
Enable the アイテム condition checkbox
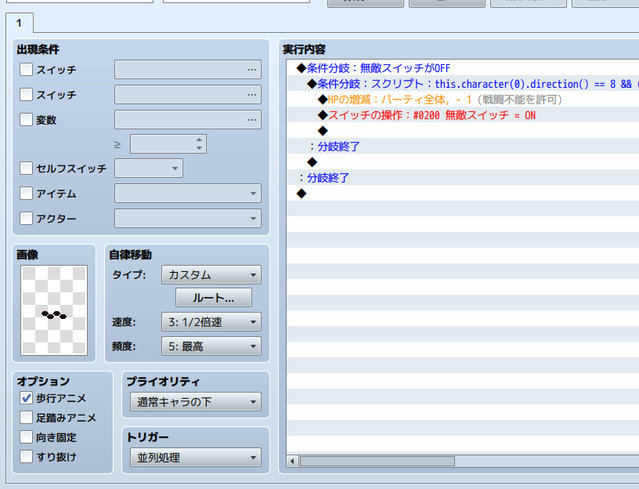26,193
